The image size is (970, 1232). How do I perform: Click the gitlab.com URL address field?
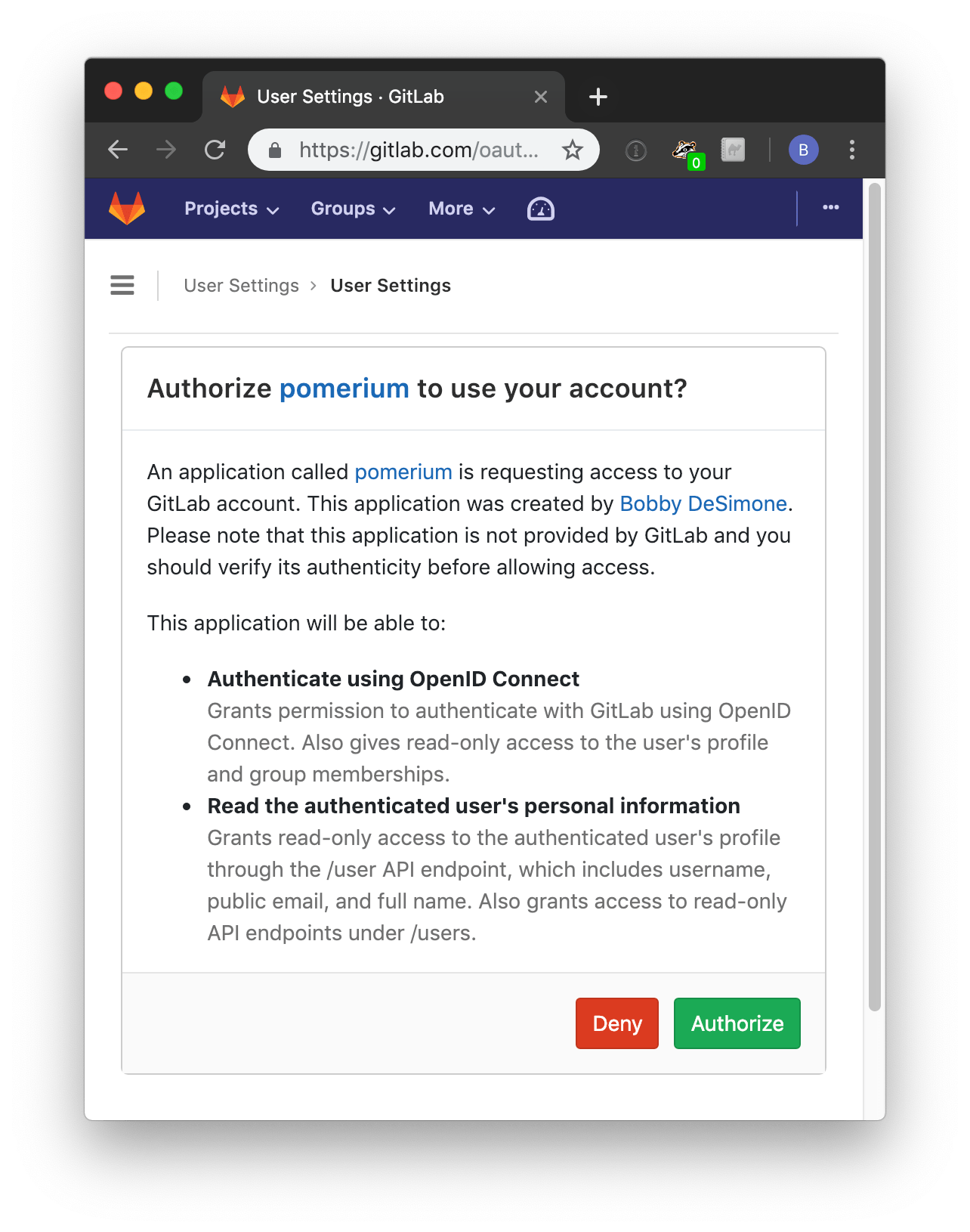pyautogui.click(x=419, y=150)
